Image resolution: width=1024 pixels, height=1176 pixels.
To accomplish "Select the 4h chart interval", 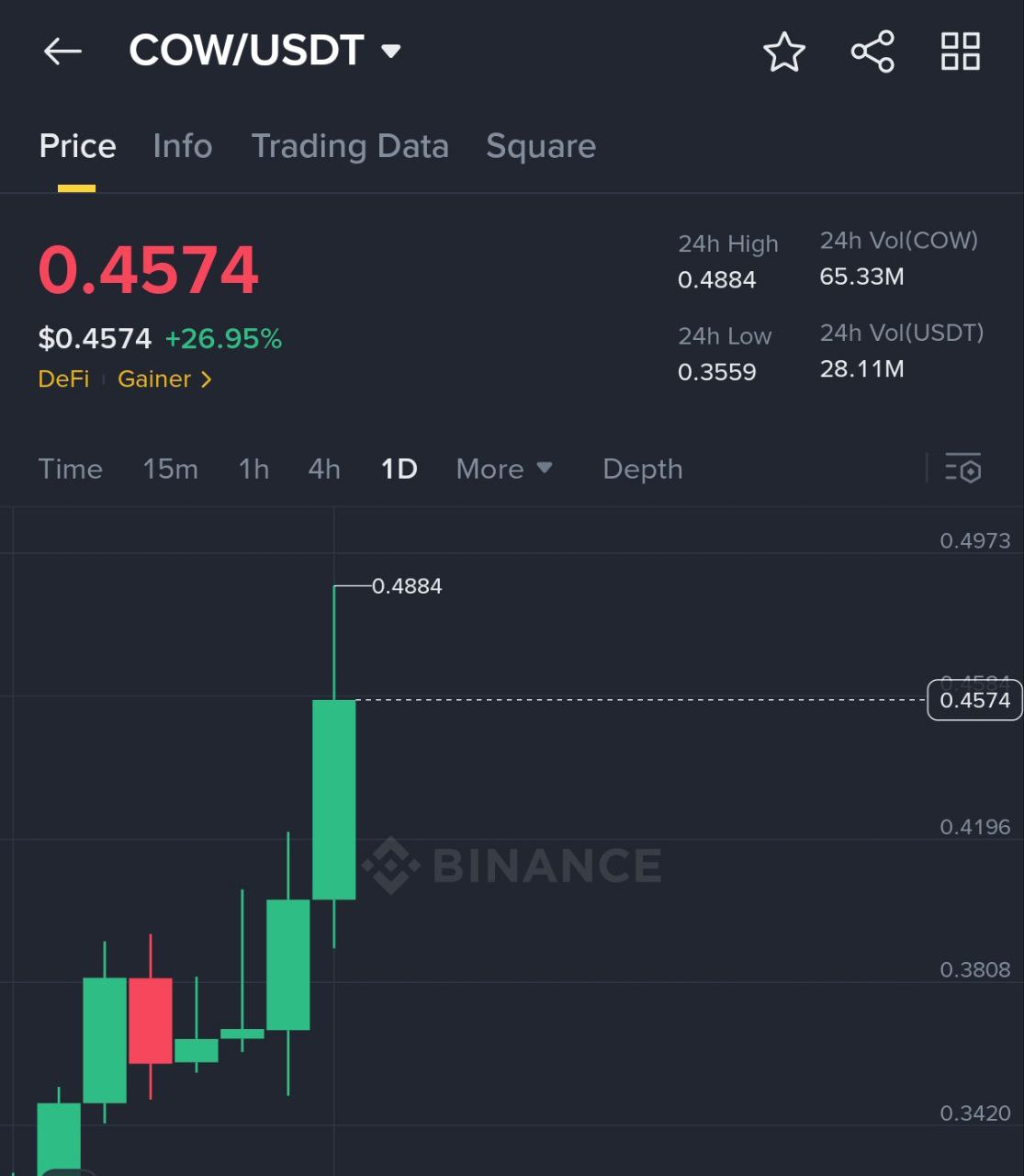I will [324, 469].
